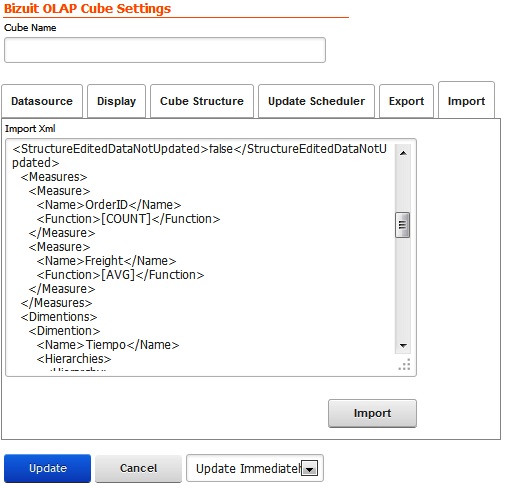Click the Import button below the Xml area
This screenshot has width=509, height=488.
[x=372, y=413]
